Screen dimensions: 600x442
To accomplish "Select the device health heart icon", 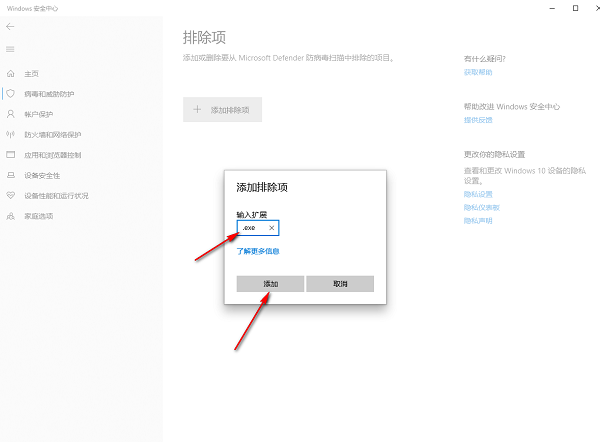I will [11, 196].
